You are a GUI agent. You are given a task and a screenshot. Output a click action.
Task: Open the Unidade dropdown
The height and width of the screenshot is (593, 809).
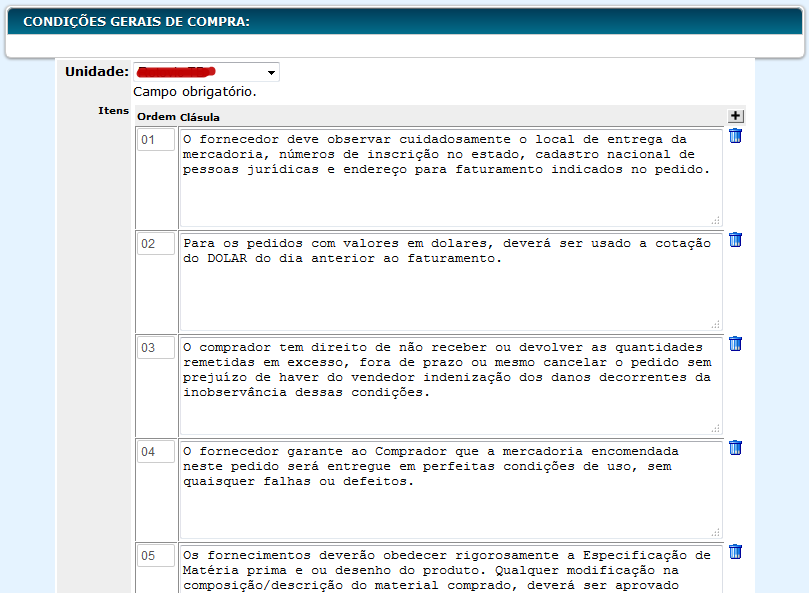(x=206, y=73)
